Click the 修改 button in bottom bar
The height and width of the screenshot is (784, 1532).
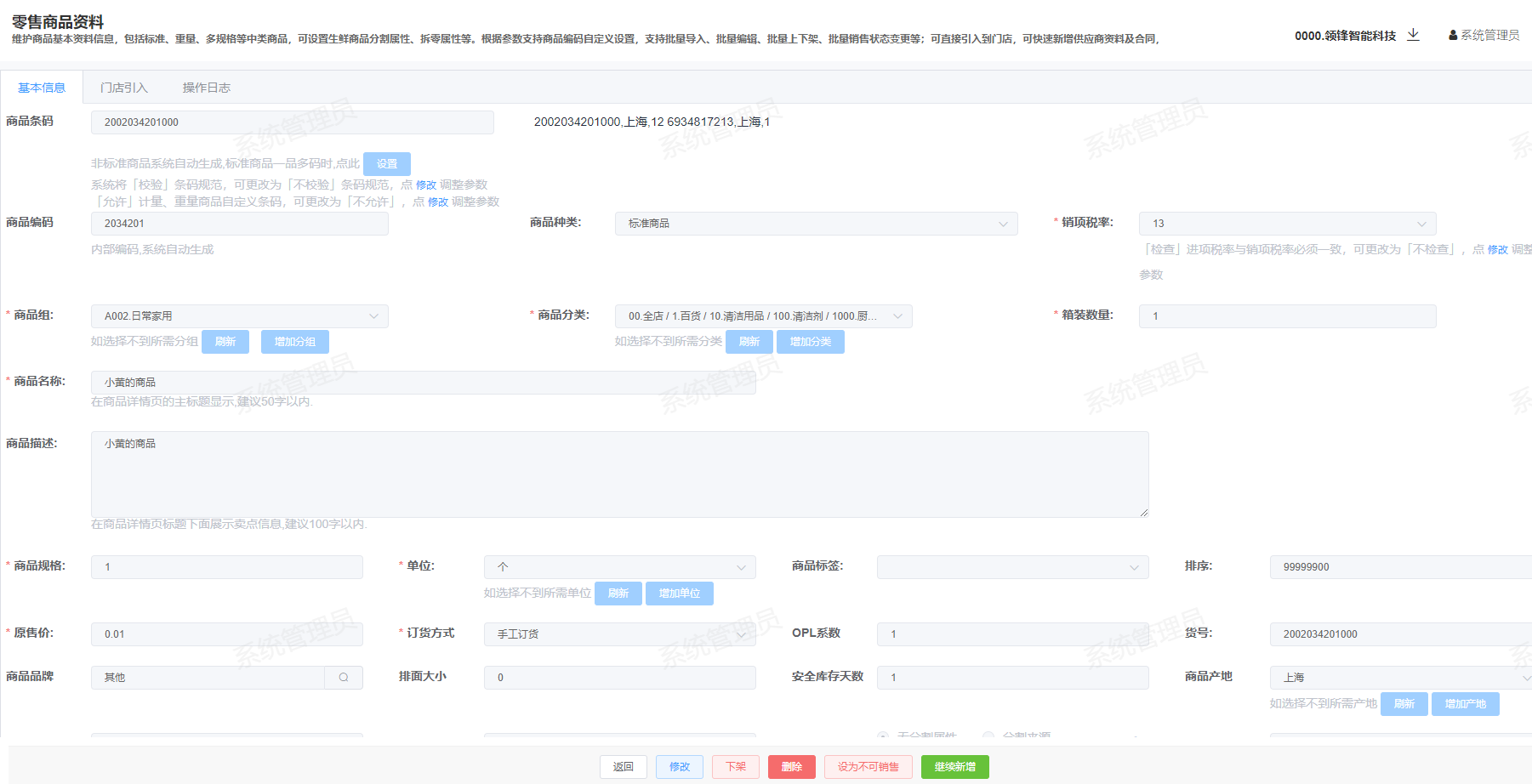point(680,767)
